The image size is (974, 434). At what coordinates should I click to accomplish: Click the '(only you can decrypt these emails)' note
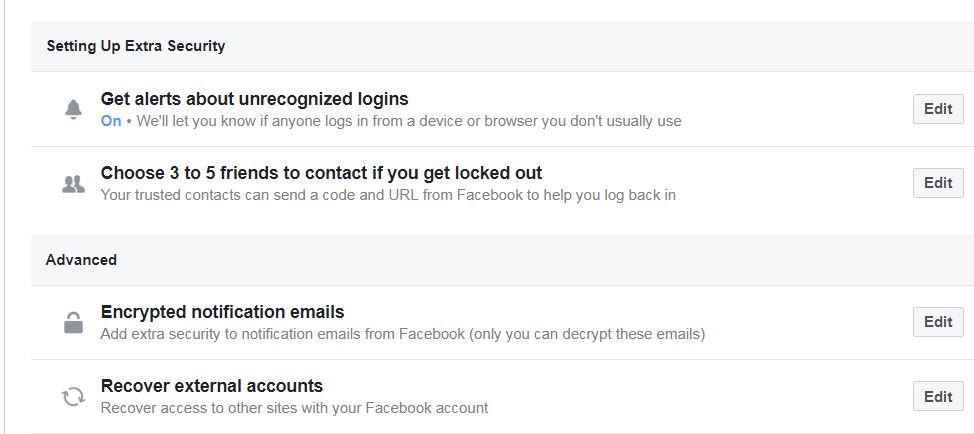click(x=587, y=334)
